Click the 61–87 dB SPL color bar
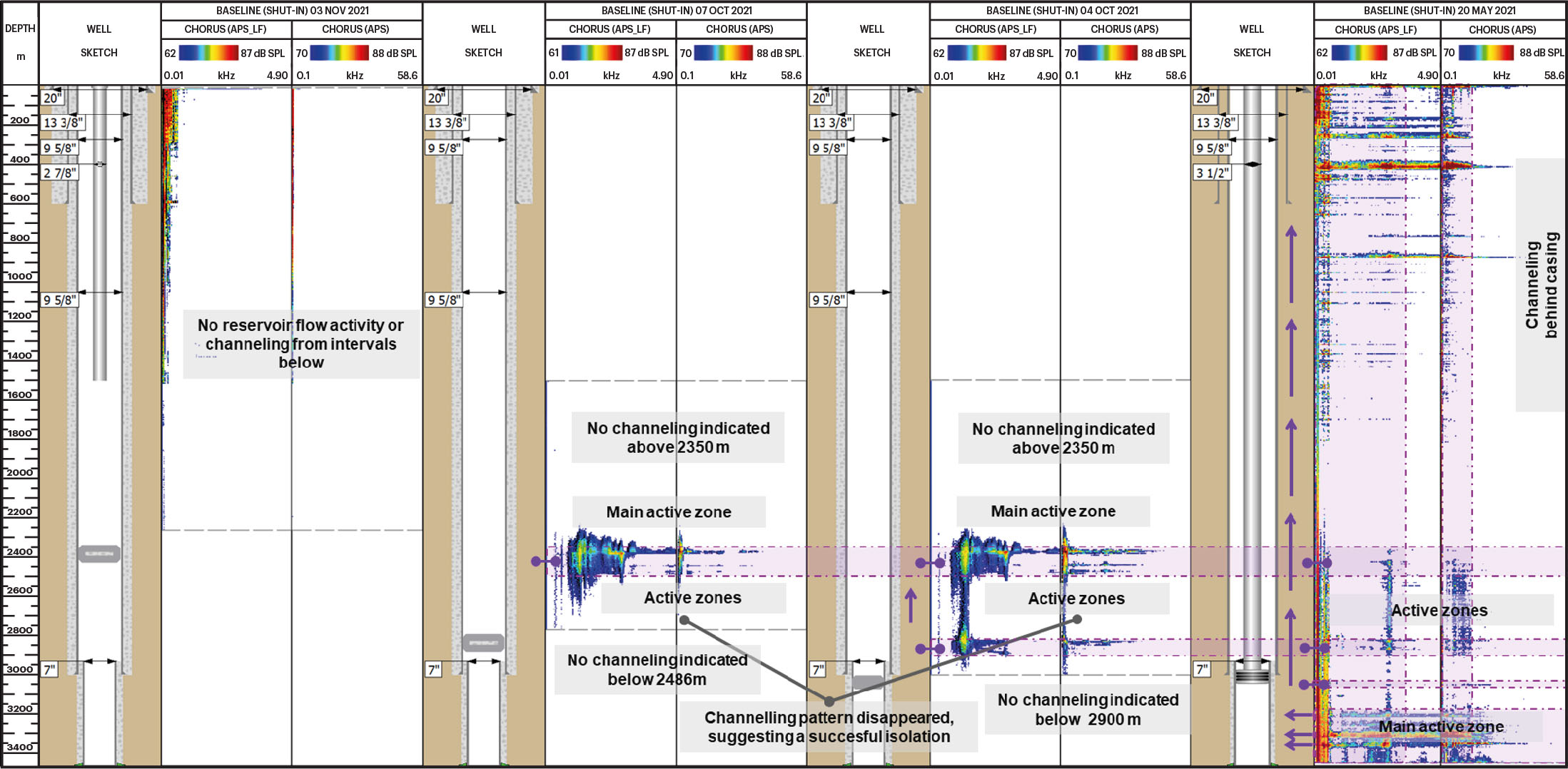This screenshot has width=1568, height=769. tap(592, 54)
